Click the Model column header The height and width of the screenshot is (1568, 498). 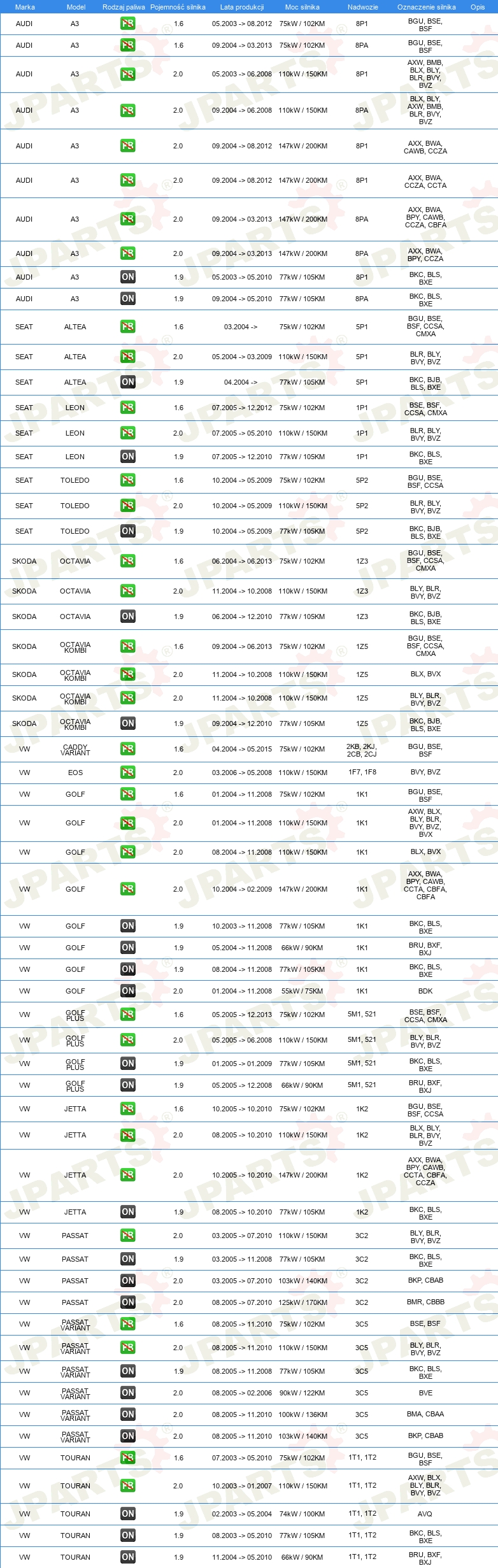(76, 7)
